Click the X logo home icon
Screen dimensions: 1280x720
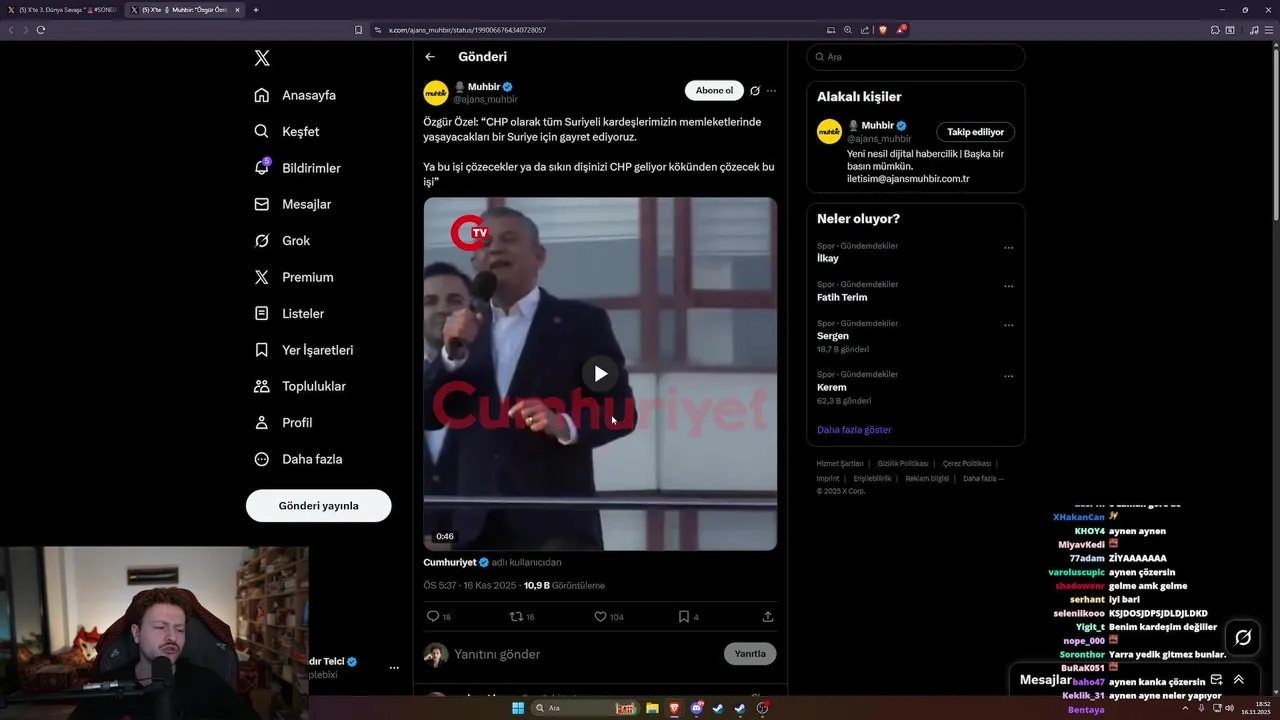(262, 58)
